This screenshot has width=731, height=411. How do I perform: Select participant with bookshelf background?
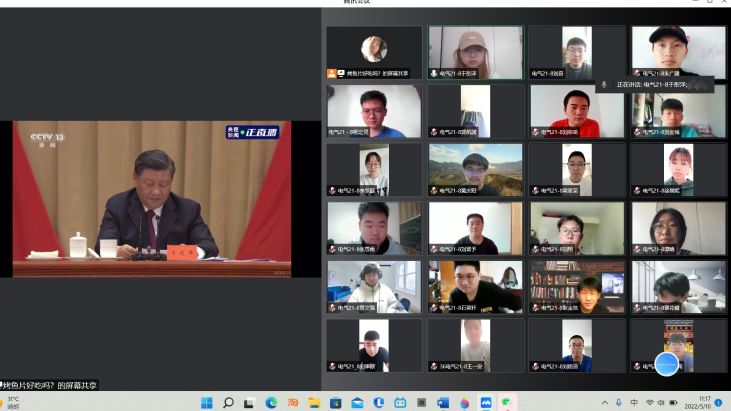point(577,287)
